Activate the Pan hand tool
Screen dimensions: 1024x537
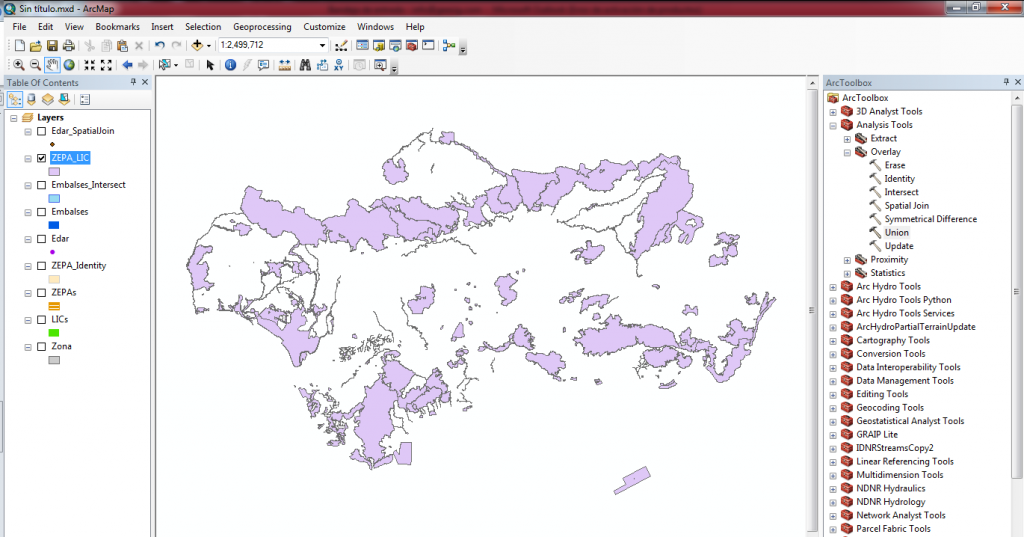[x=52, y=65]
